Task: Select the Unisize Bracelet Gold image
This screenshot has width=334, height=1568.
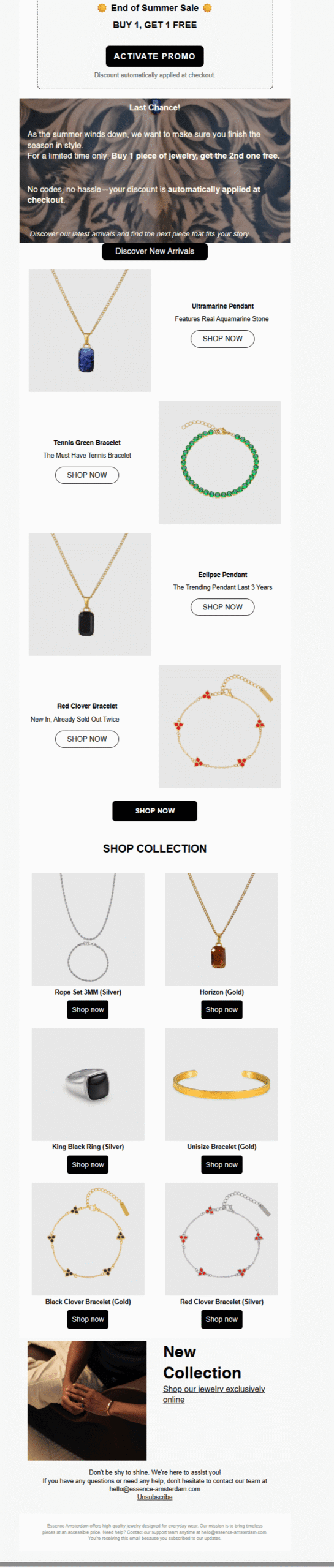Action: pyautogui.click(x=222, y=1084)
